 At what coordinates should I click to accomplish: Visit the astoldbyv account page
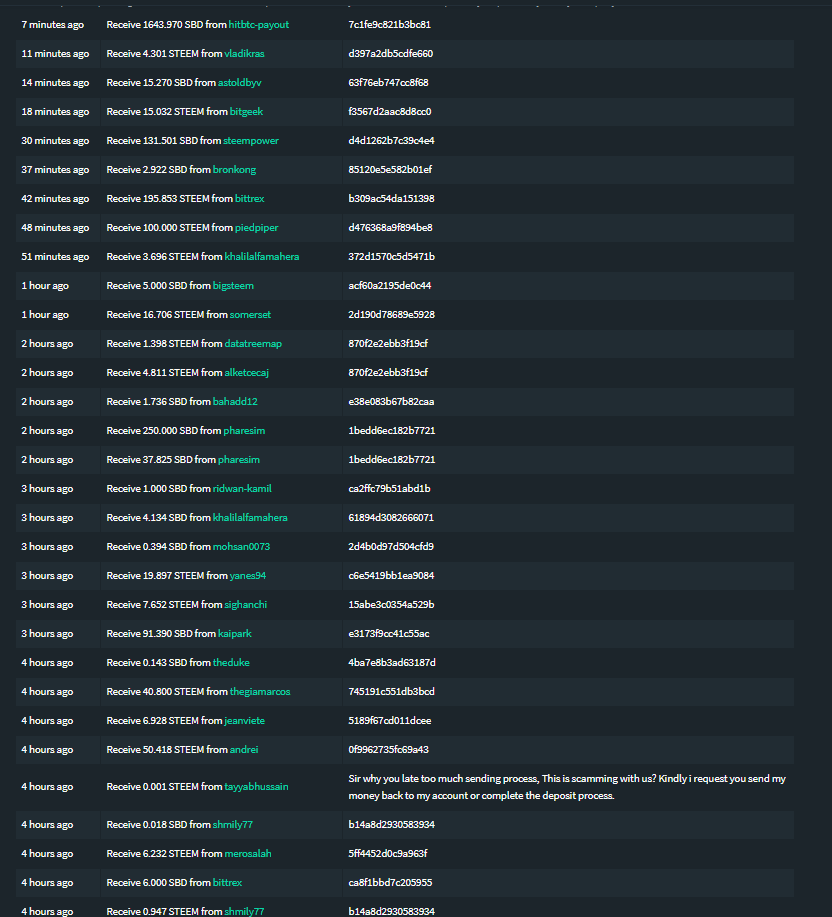pos(239,82)
